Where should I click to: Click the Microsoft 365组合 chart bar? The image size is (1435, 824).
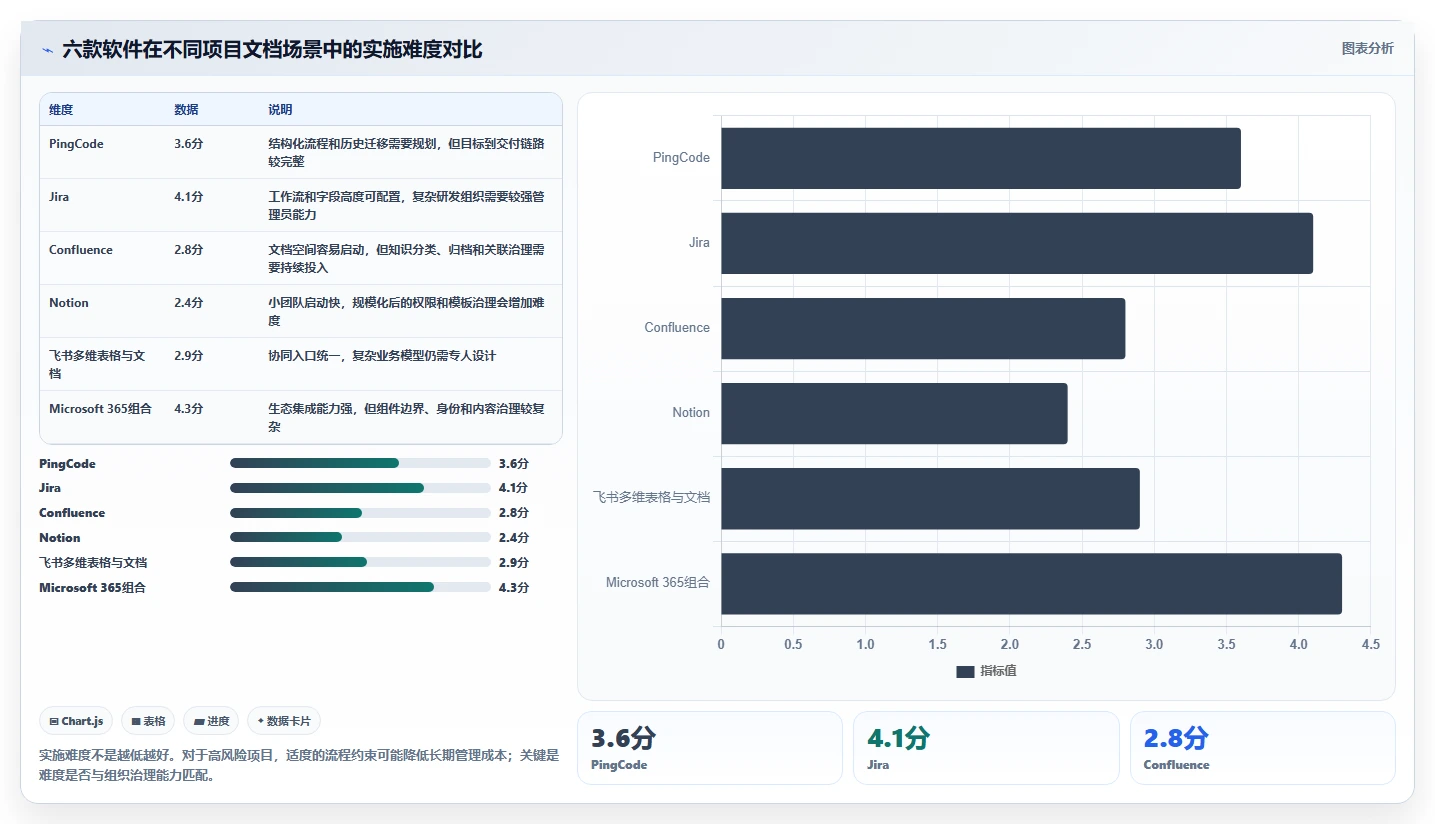(1031, 583)
